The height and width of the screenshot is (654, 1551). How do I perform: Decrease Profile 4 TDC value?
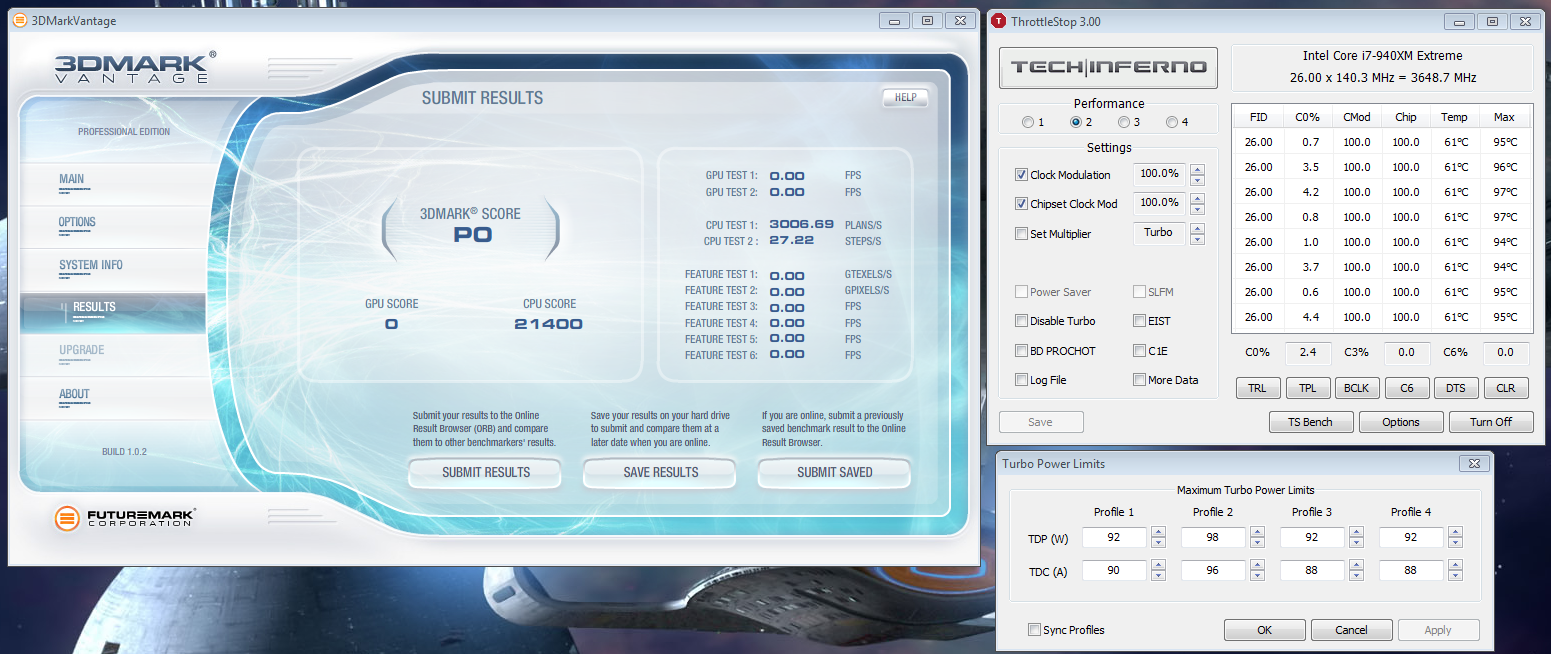click(1455, 577)
